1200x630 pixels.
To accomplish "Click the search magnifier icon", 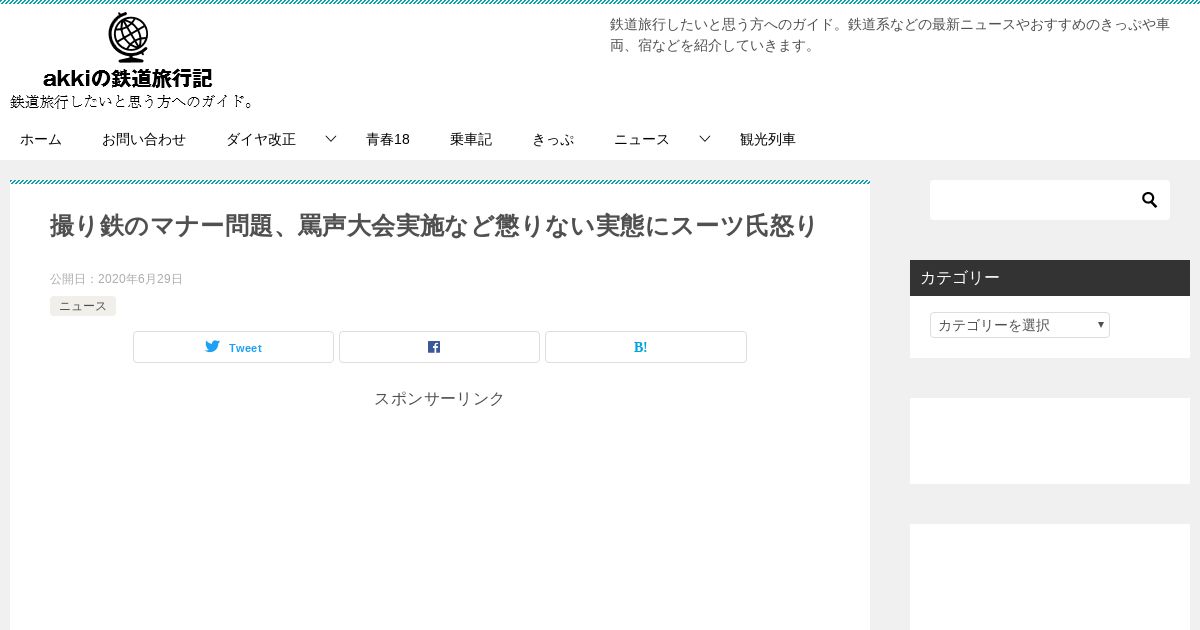I will 1150,200.
